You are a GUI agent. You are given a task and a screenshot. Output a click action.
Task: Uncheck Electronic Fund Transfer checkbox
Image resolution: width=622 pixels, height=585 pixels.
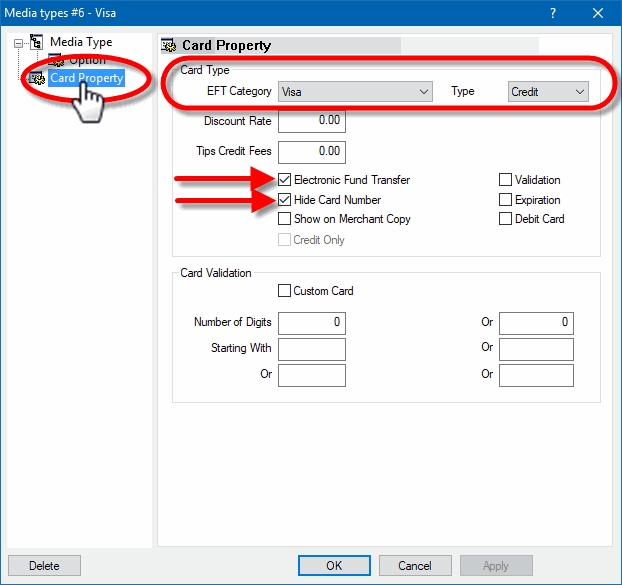(285, 180)
